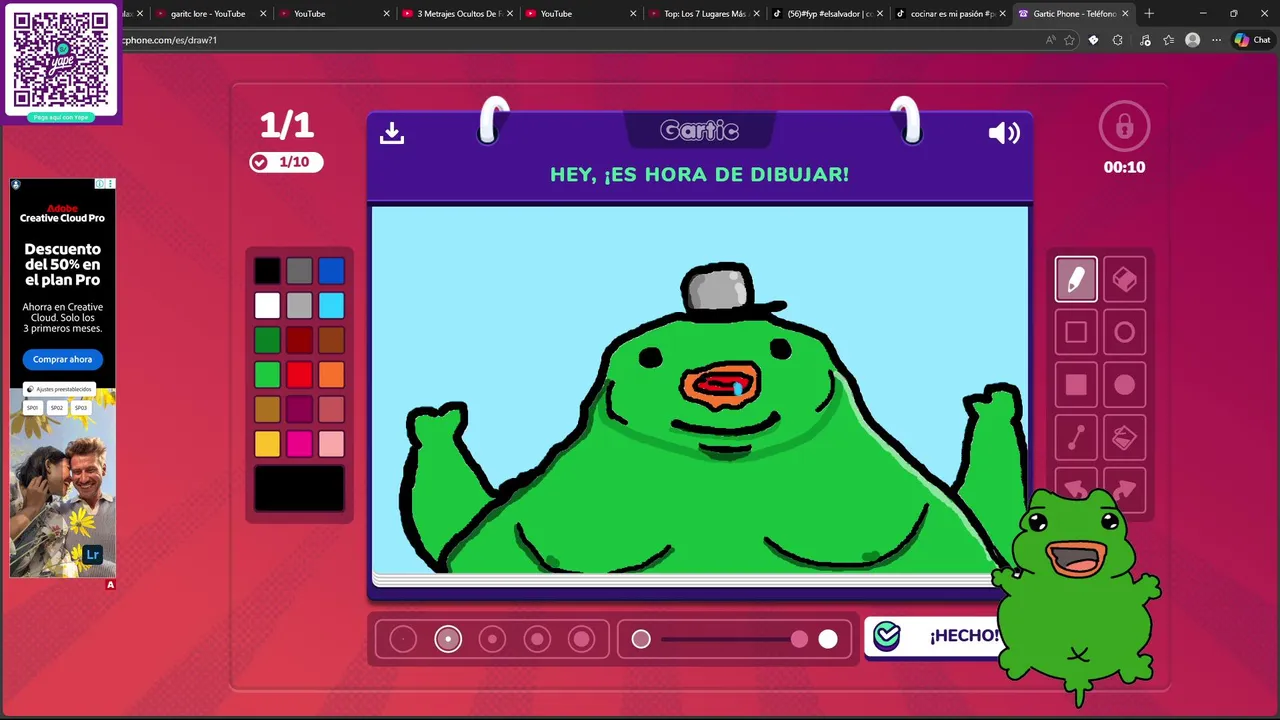Select the eraser tool
This screenshot has width=1280, height=720.
(x=1124, y=279)
